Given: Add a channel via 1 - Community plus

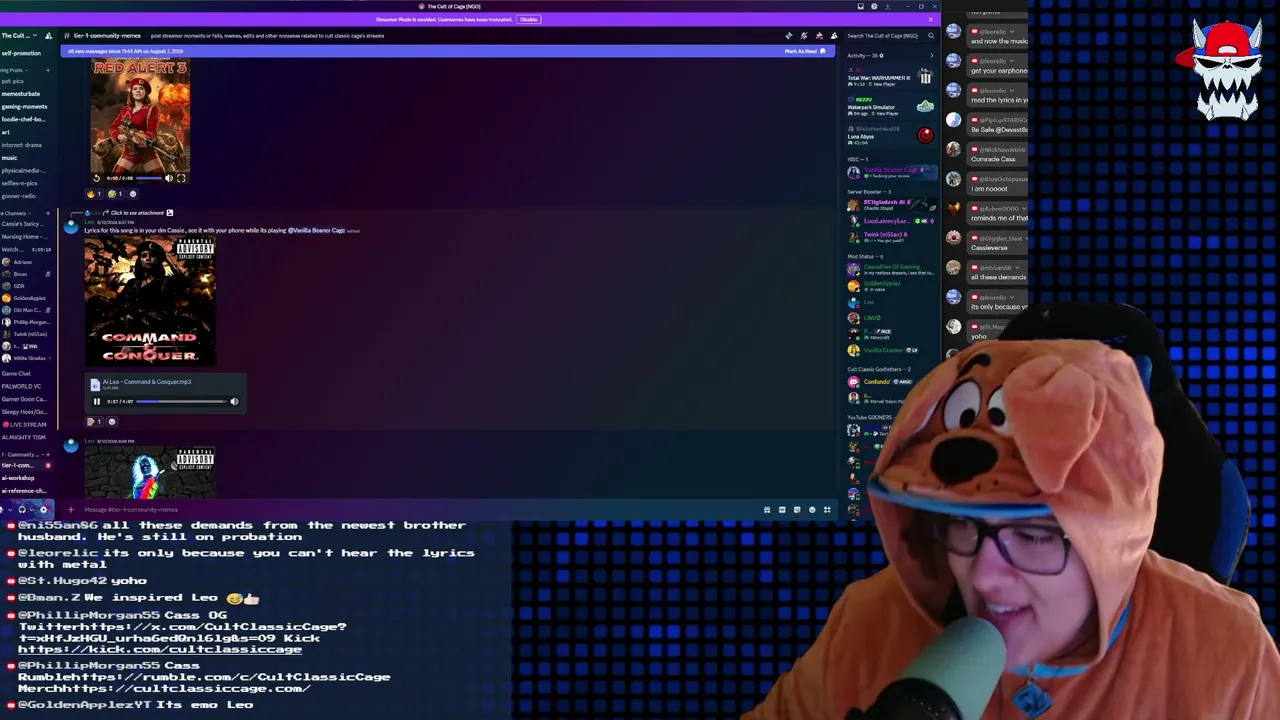Looking at the screenshot, I should 48,455.
